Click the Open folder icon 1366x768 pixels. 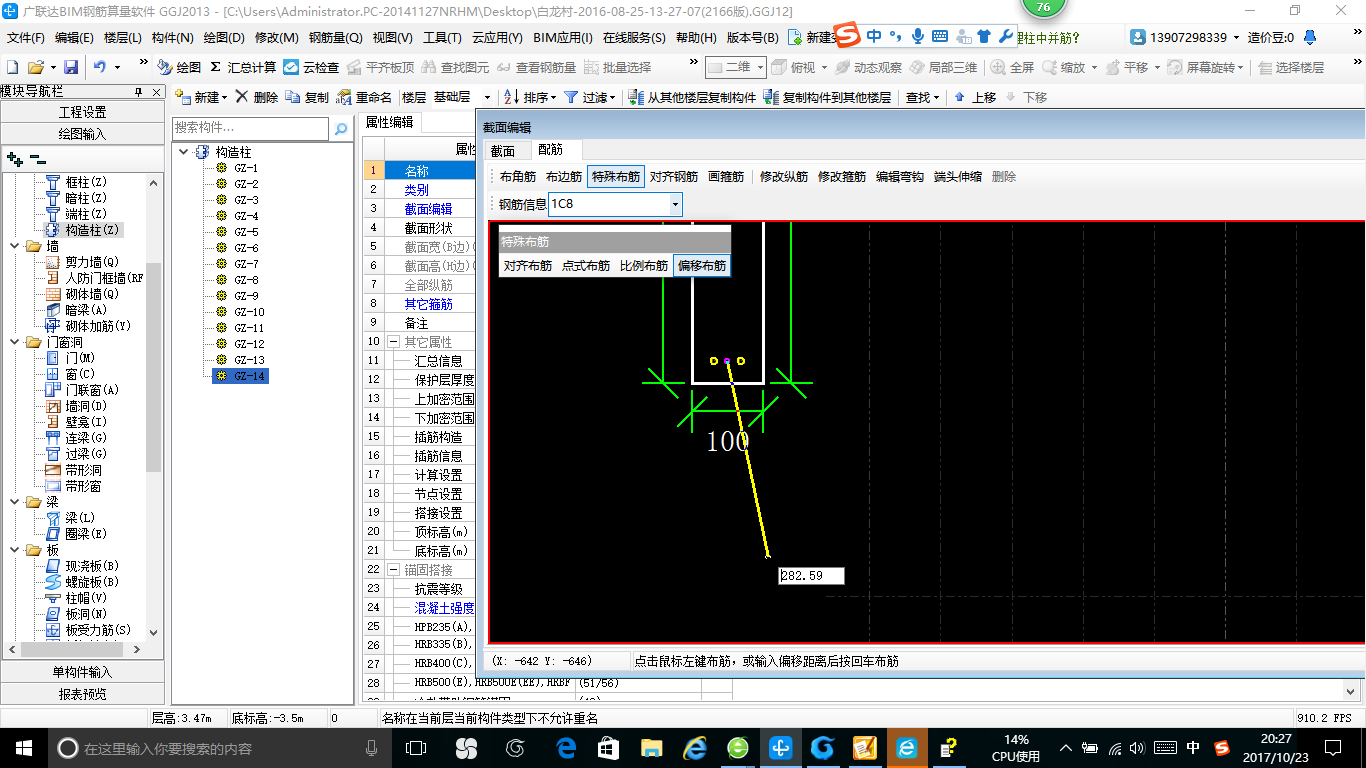pyautogui.click(x=35, y=67)
